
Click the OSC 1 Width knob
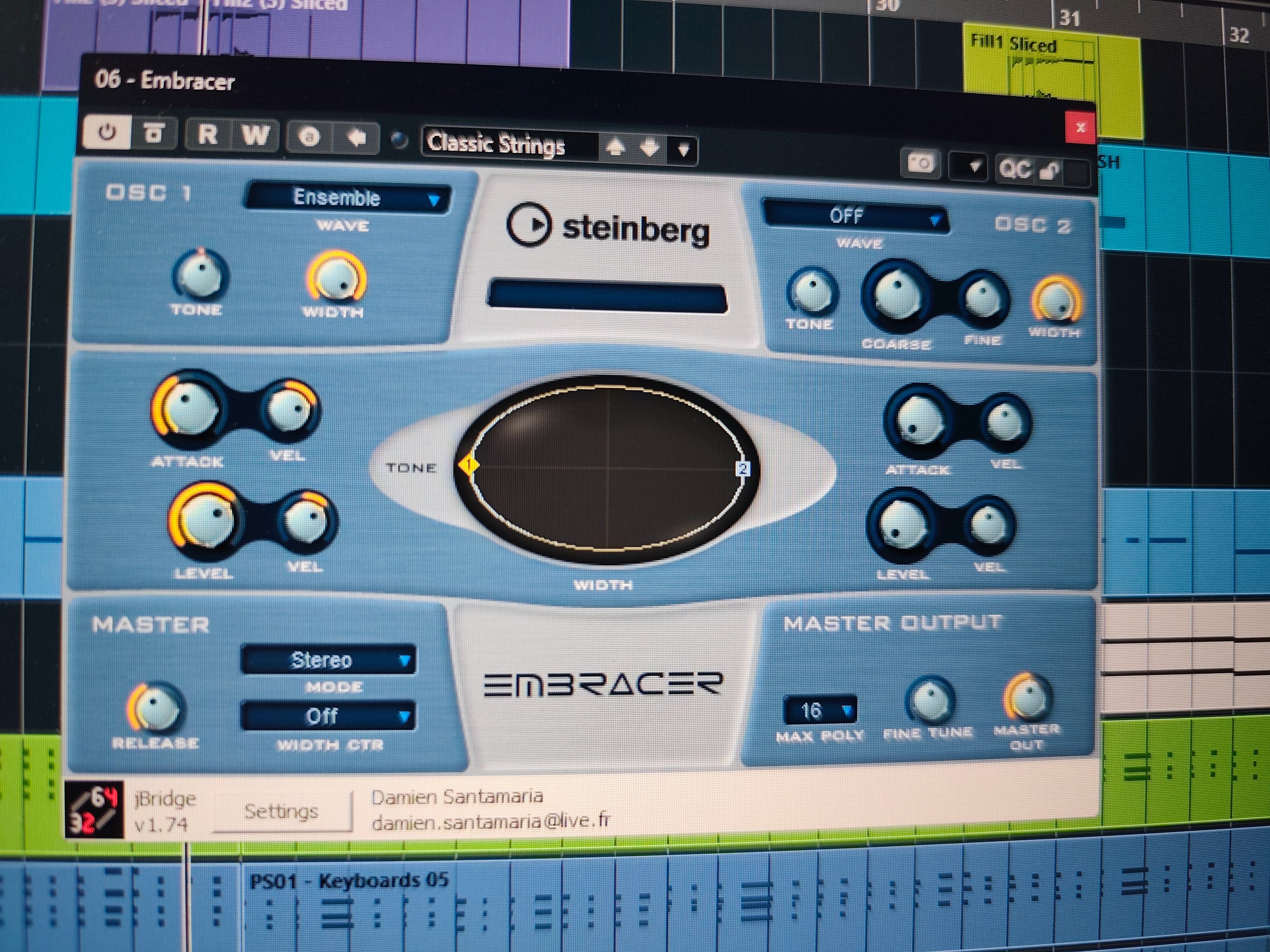click(x=336, y=277)
